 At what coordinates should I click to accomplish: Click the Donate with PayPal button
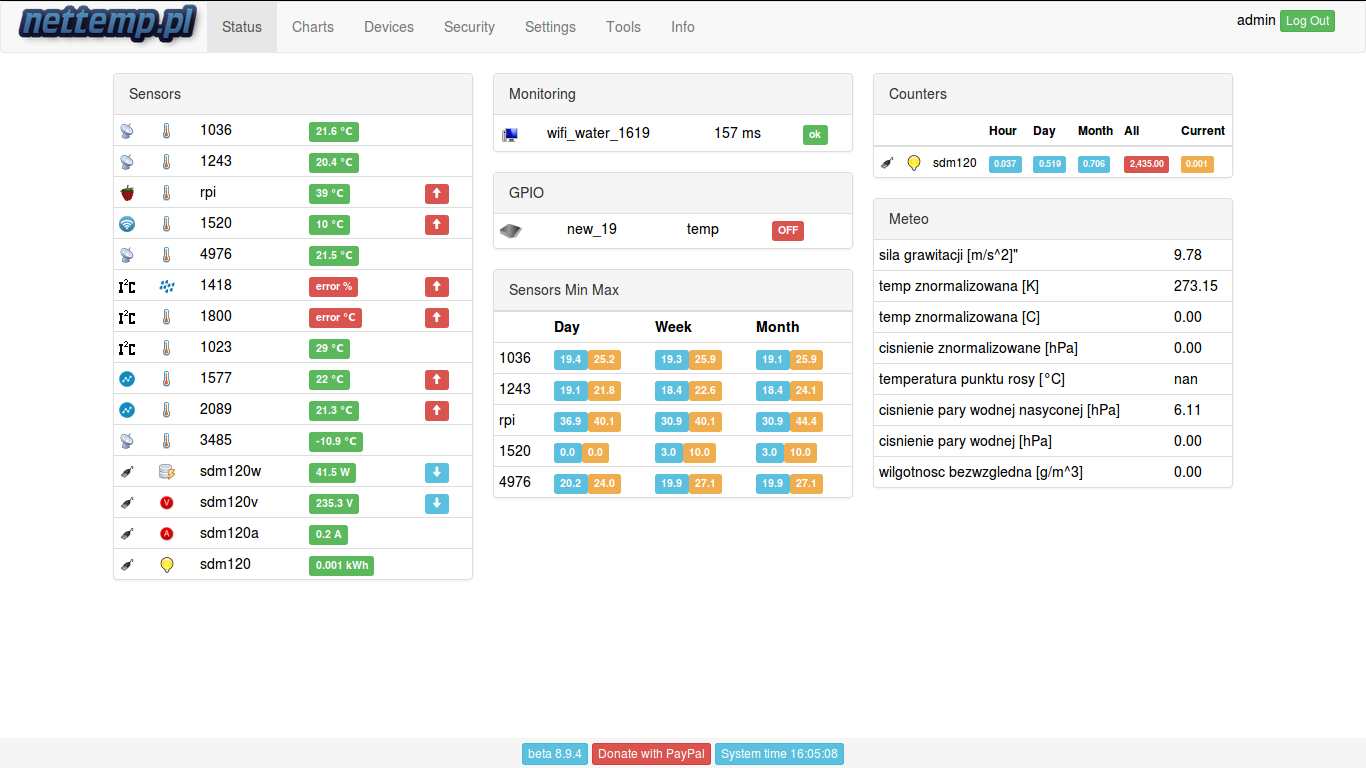click(651, 754)
